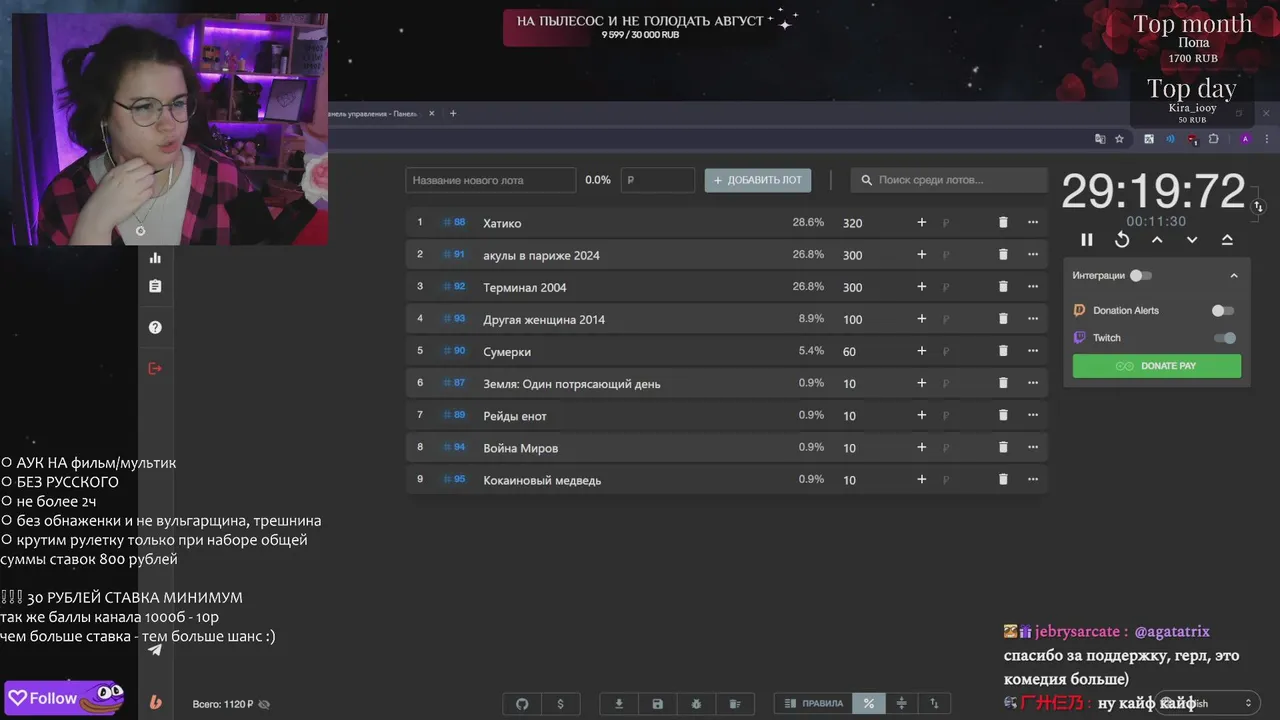Viewport: 1280px width, 720px height.
Task: Click the dollar sign icon in bottom toolbar
Action: coord(560,704)
